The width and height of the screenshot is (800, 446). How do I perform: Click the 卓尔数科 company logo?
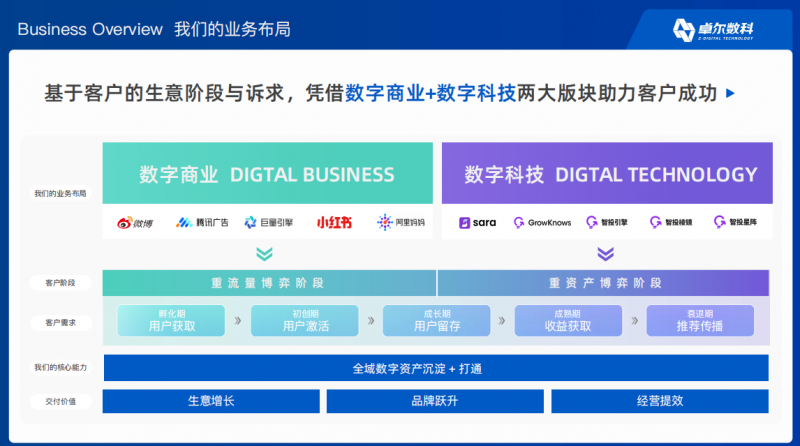[713, 30]
